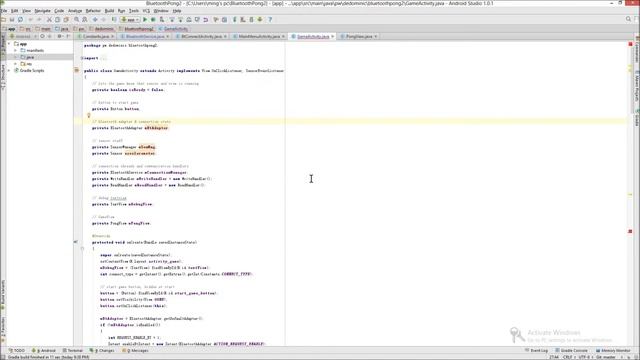Switch to PongView.java tab

point(359,36)
